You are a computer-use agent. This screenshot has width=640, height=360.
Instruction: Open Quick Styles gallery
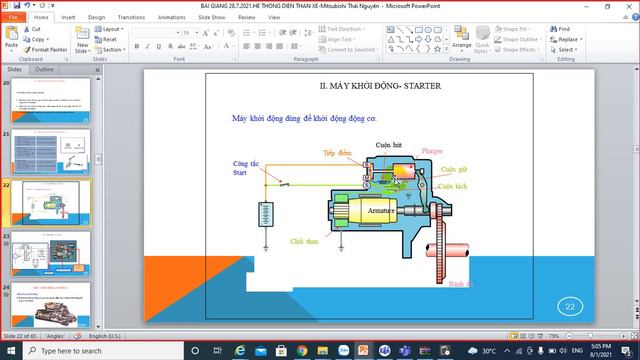click(482, 39)
